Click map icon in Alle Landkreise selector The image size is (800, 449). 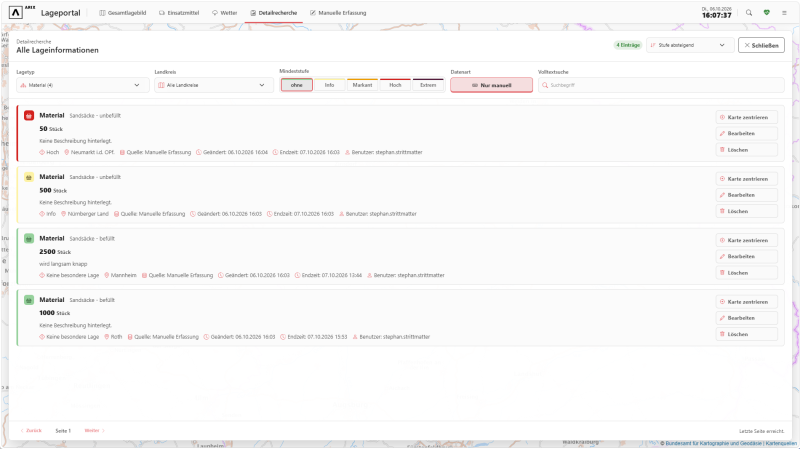tap(161, 85)
